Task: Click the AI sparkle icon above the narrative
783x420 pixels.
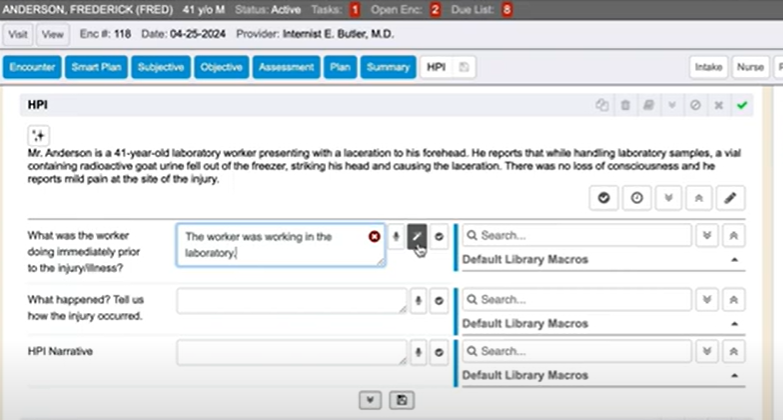Action: [38, 135]
